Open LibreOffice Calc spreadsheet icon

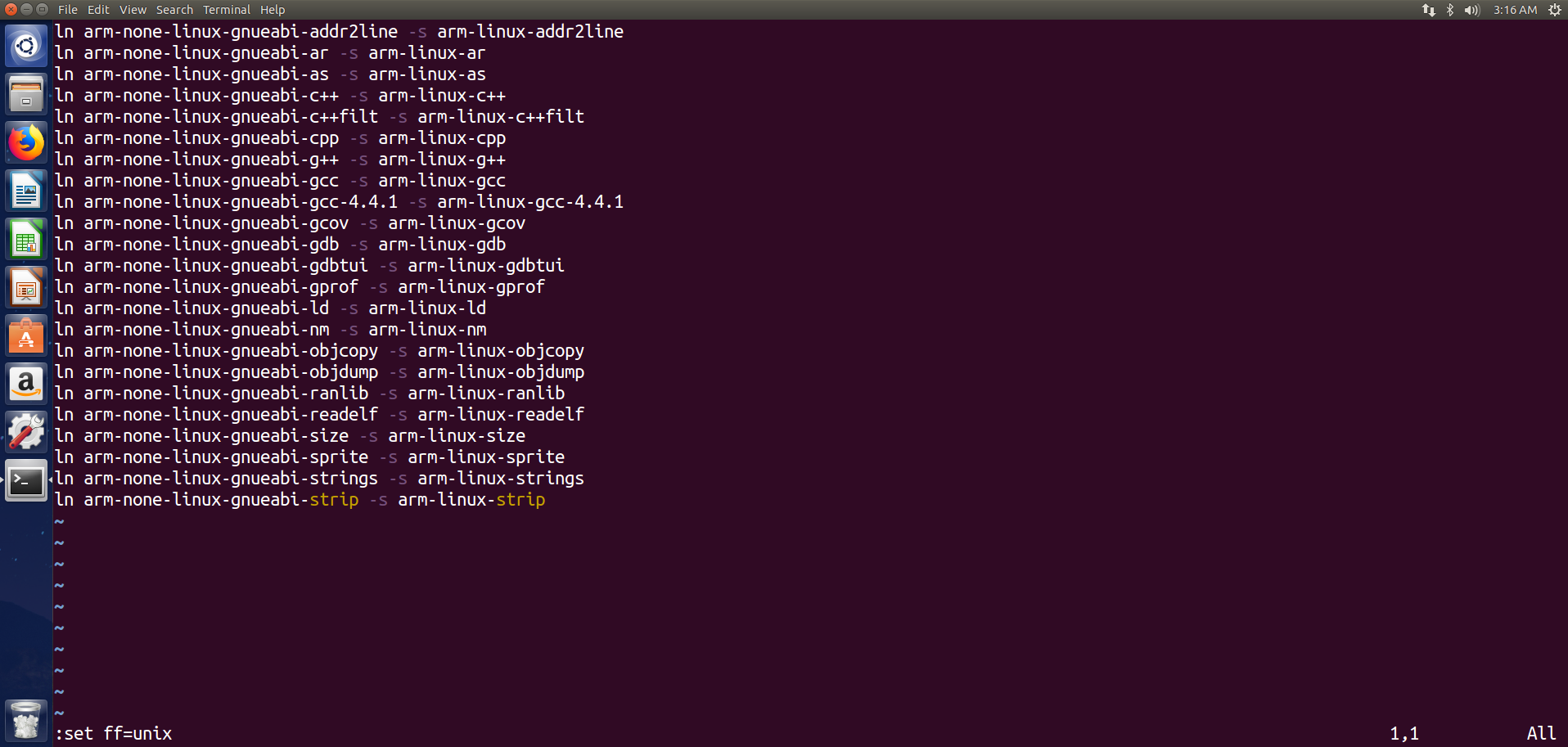click(x=26, y=239)
